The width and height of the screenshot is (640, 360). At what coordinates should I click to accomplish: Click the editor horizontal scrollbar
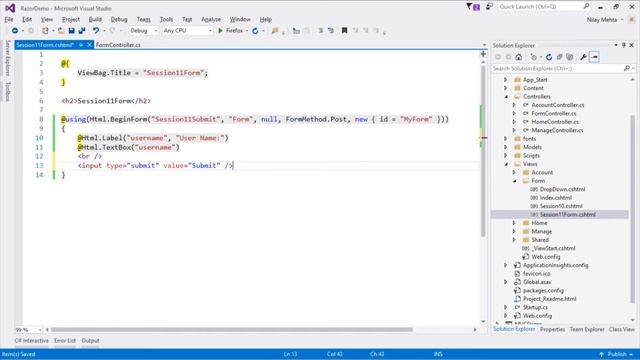pos(231,329)
